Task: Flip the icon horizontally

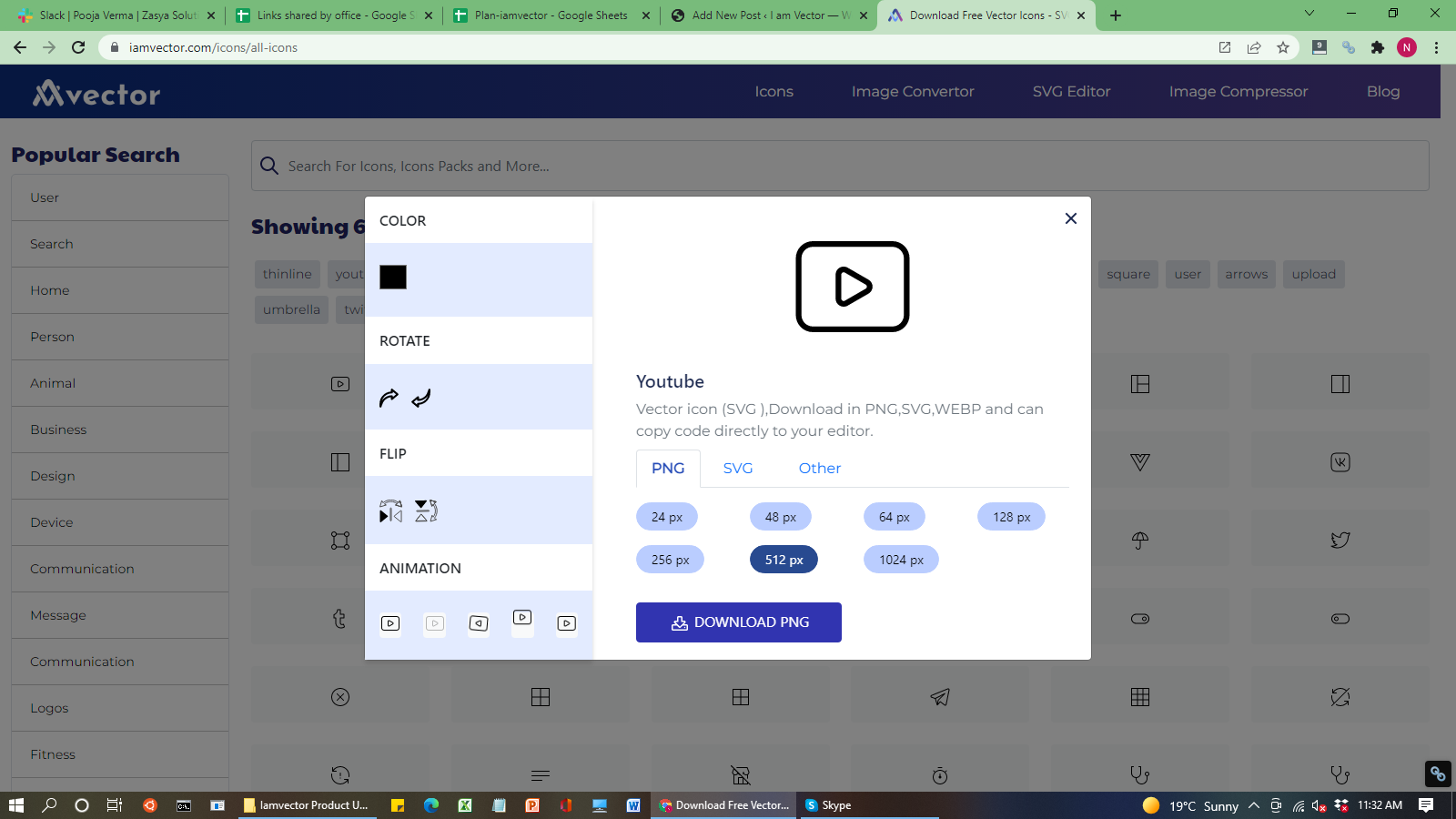Action: click(390, 511)
